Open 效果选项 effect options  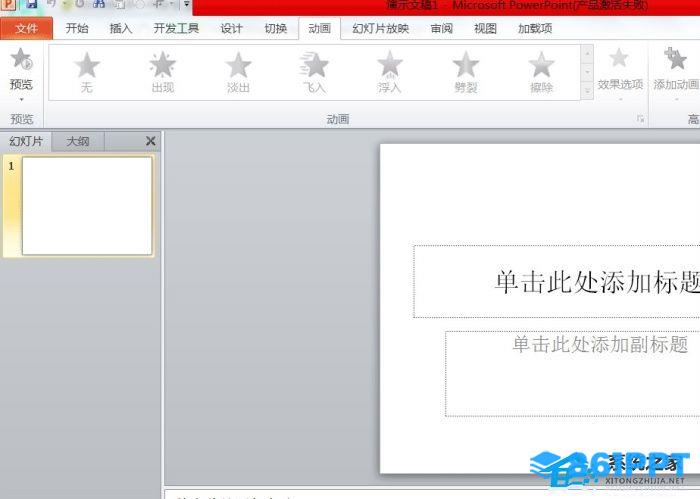click(x=620, y=74)
